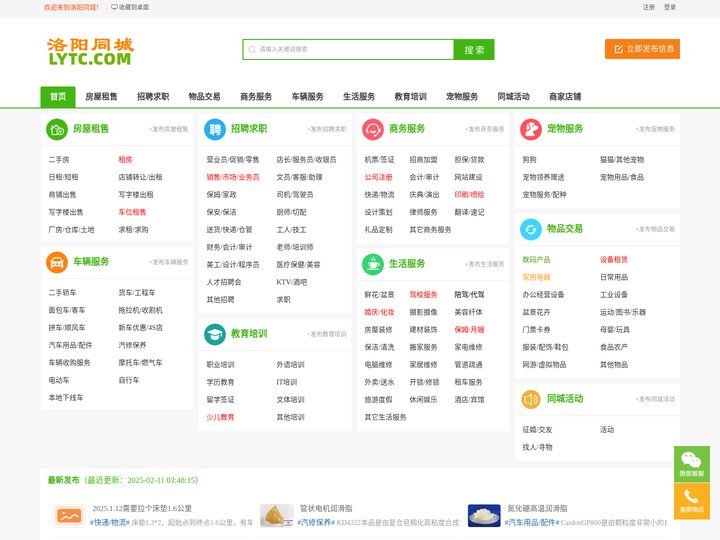
Task: Open the red 公司注册 link
Action: tap(378, 177)
